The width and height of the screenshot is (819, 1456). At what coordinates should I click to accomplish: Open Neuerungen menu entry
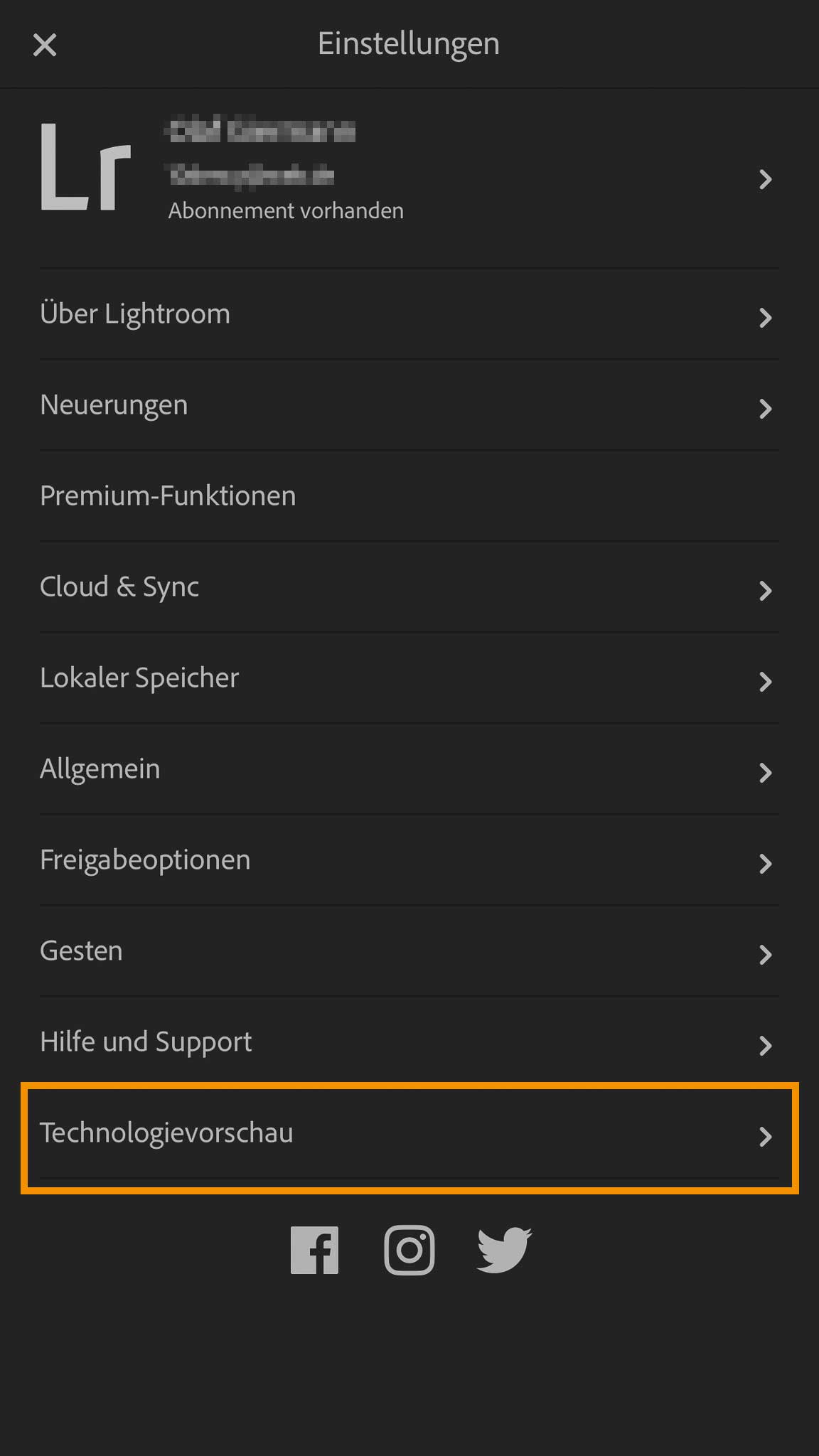coord(114,405)
